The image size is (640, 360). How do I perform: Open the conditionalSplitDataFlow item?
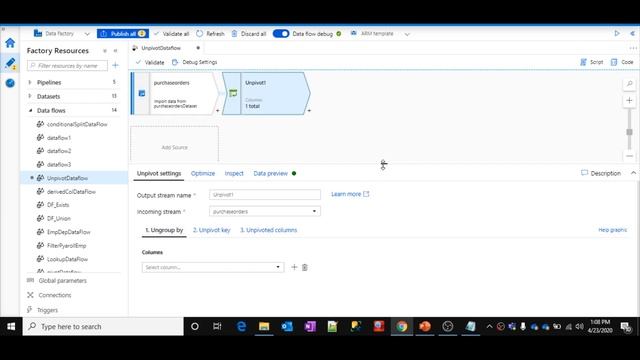coord(77,124)
